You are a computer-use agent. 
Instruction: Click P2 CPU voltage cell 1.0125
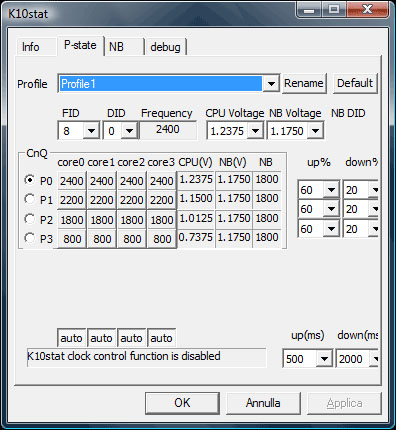tap(196, 219)
